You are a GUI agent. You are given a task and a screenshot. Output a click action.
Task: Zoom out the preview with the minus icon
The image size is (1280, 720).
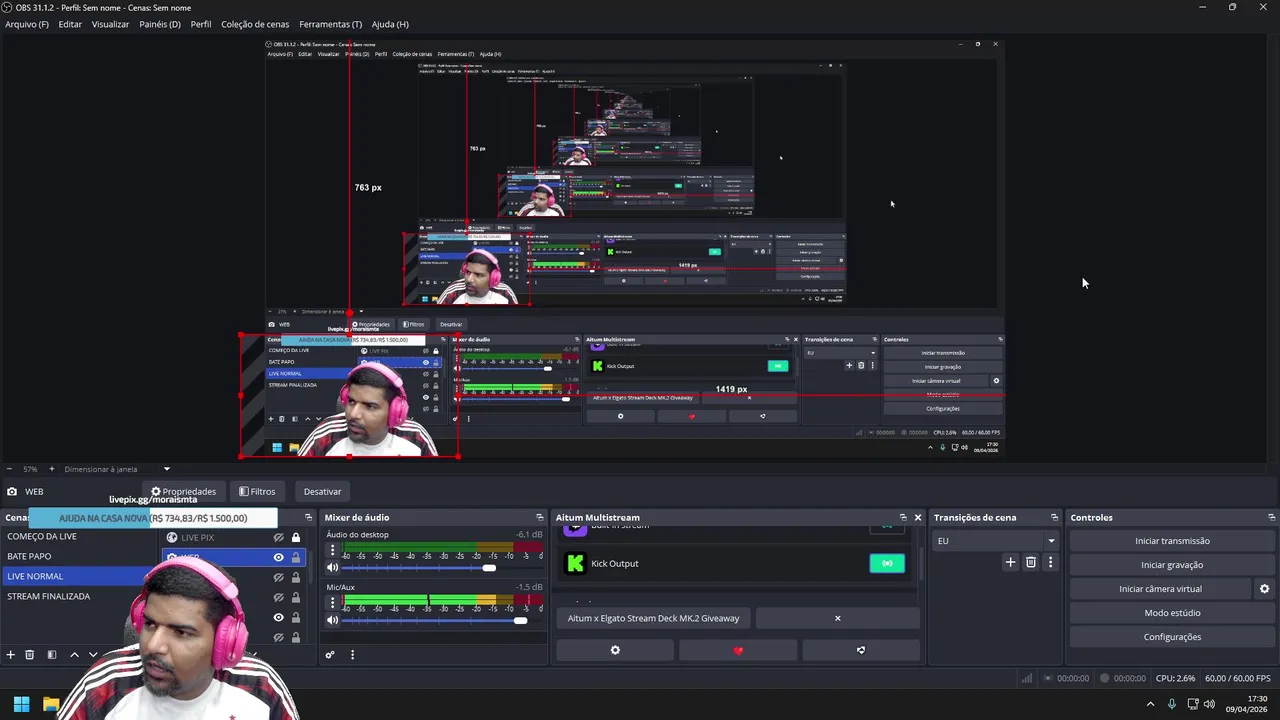click(9, 469)
